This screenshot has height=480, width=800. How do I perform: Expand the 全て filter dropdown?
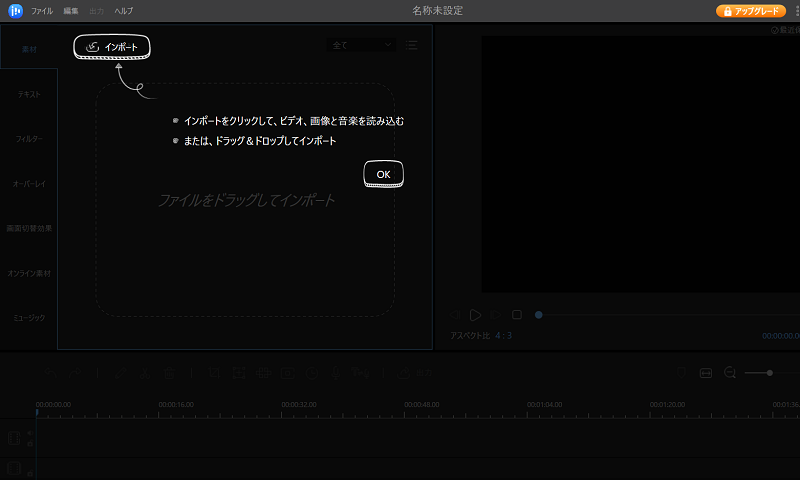(x=361, y=45)
